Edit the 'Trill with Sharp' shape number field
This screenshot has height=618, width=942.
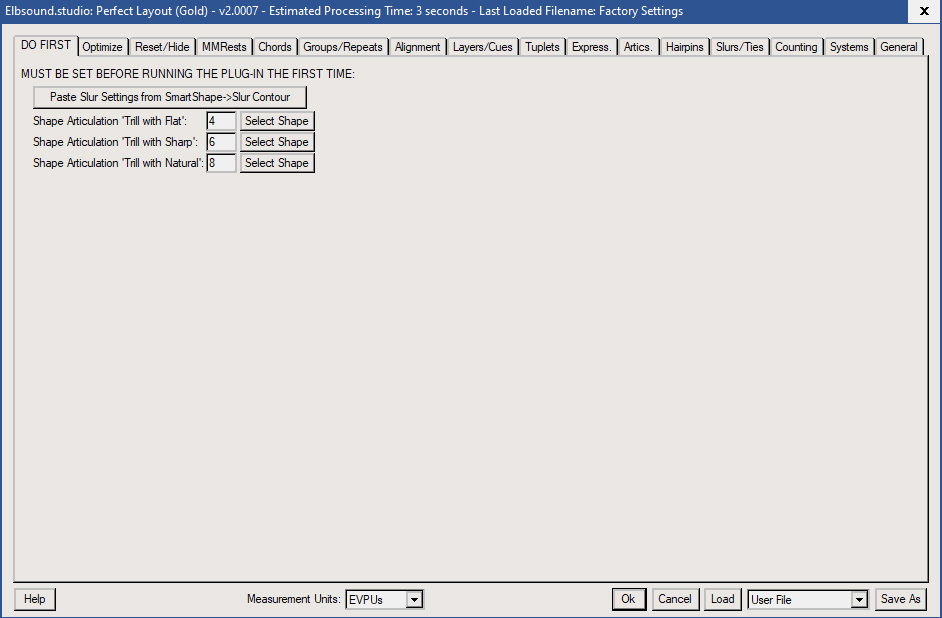pyautogui.click(x=220, y=141)
